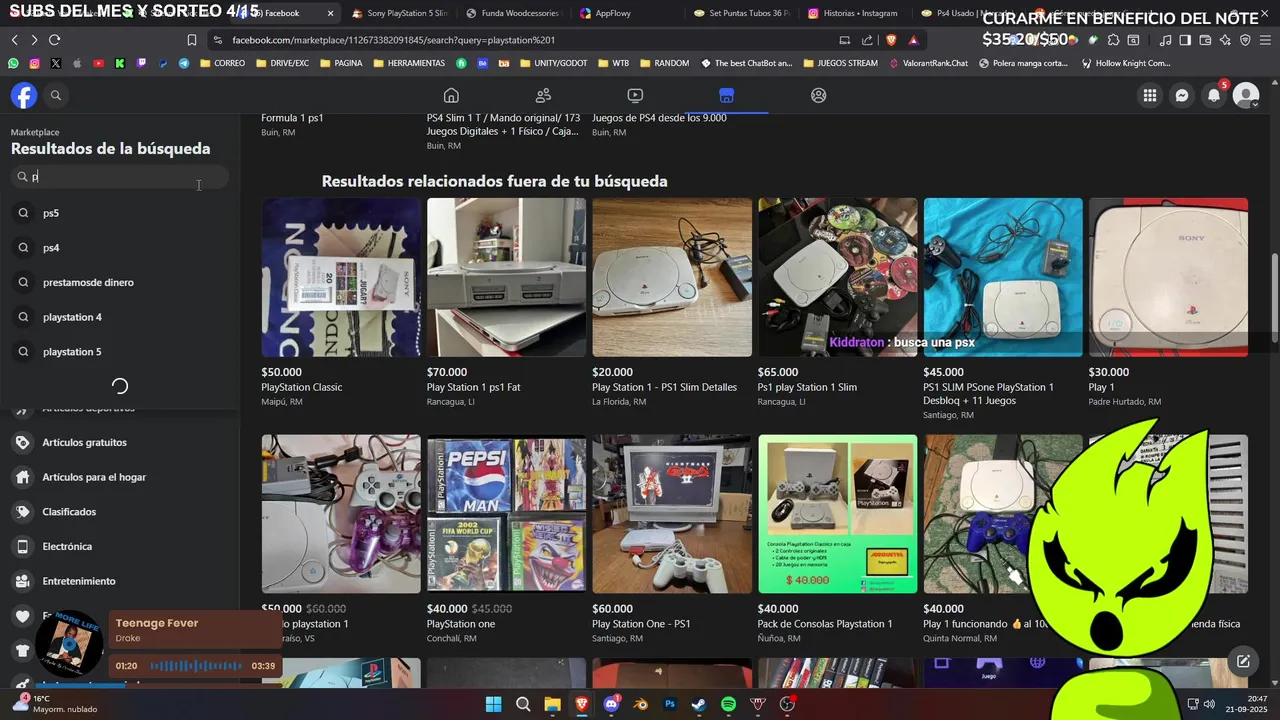Open Discord from the taskbar
The height and width of the screenshot is (720, 1280).
pos(611,704)
